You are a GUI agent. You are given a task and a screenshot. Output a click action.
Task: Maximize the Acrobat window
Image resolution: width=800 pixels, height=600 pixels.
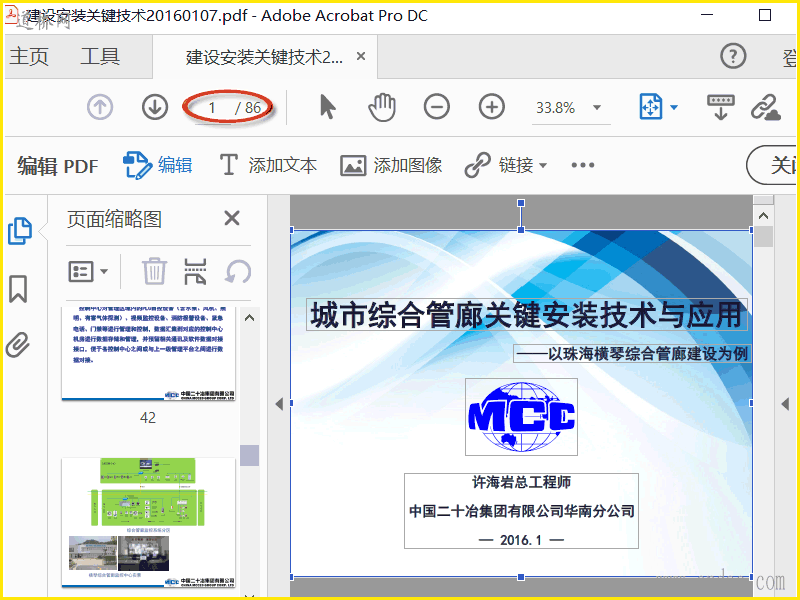(765, 15)
